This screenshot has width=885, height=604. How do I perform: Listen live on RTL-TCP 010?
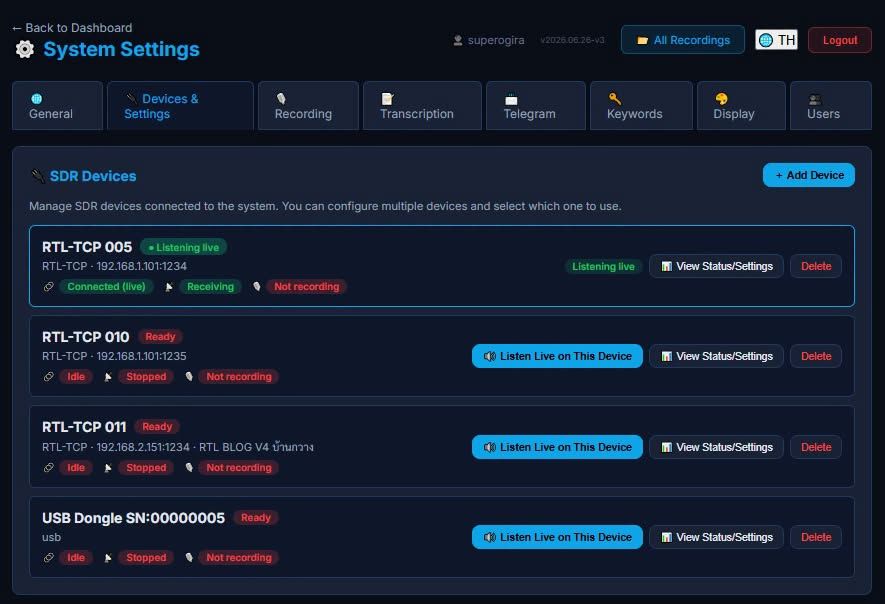(557, 356)
